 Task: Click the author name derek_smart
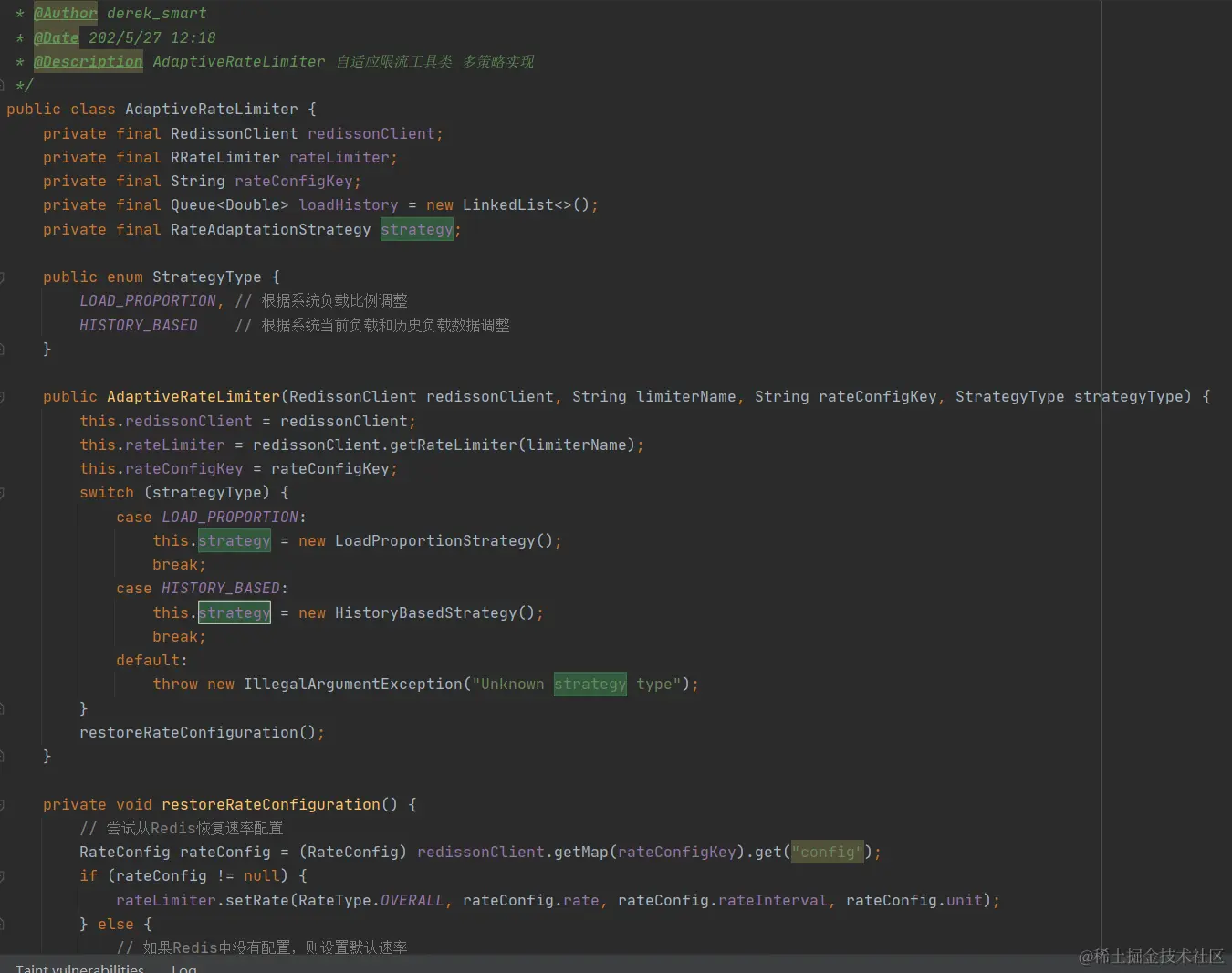coord(157,14)
